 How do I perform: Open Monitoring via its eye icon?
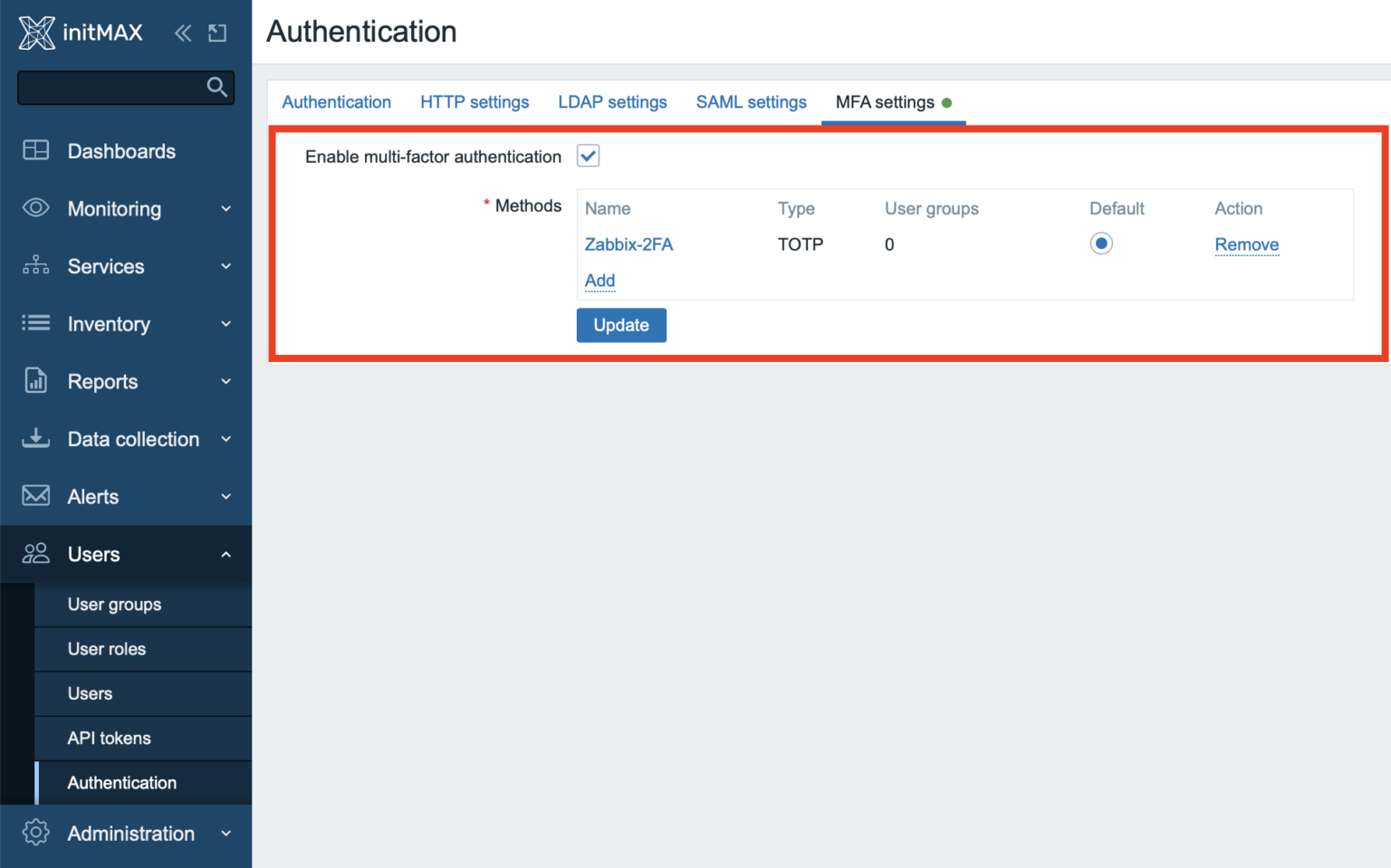(x=35, y=208)
